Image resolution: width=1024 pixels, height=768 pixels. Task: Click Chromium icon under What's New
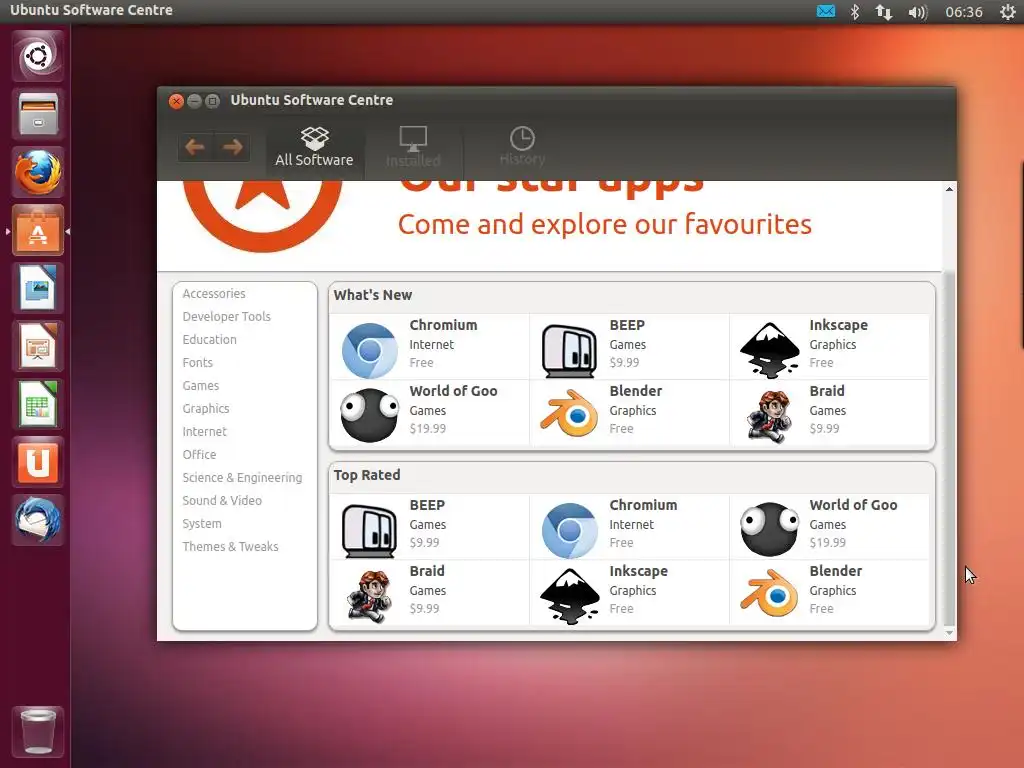tap(370, 351)
